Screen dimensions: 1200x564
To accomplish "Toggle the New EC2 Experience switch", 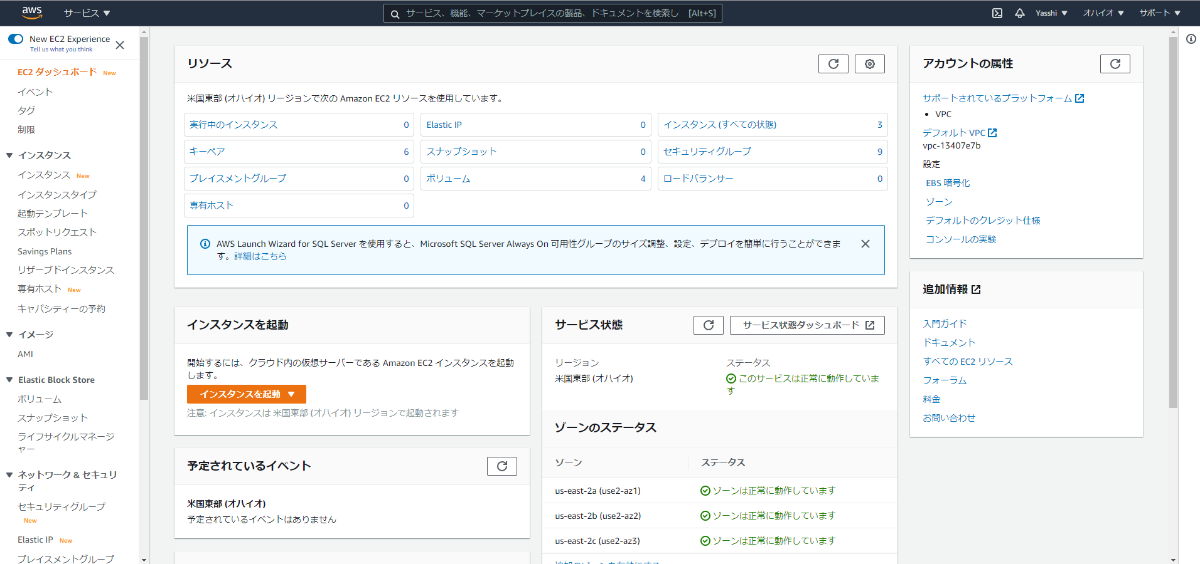I will pyautogui.click(x=16, y=39).
